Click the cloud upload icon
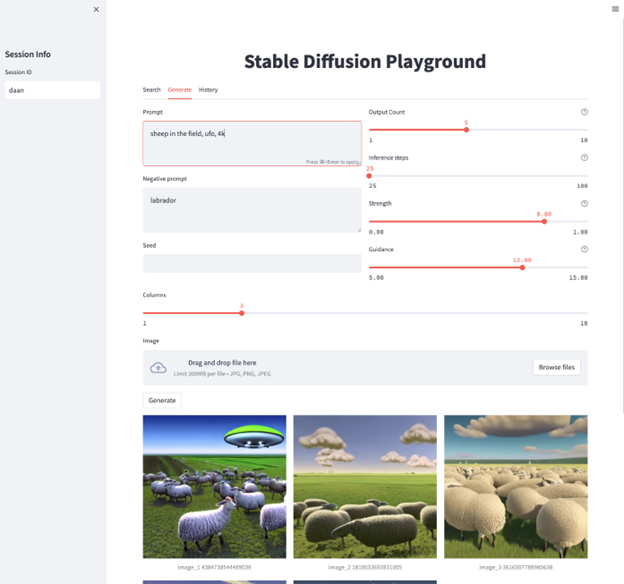Image resolution: width=624 pixels, height=584 pixels. [x=158, y=367]
